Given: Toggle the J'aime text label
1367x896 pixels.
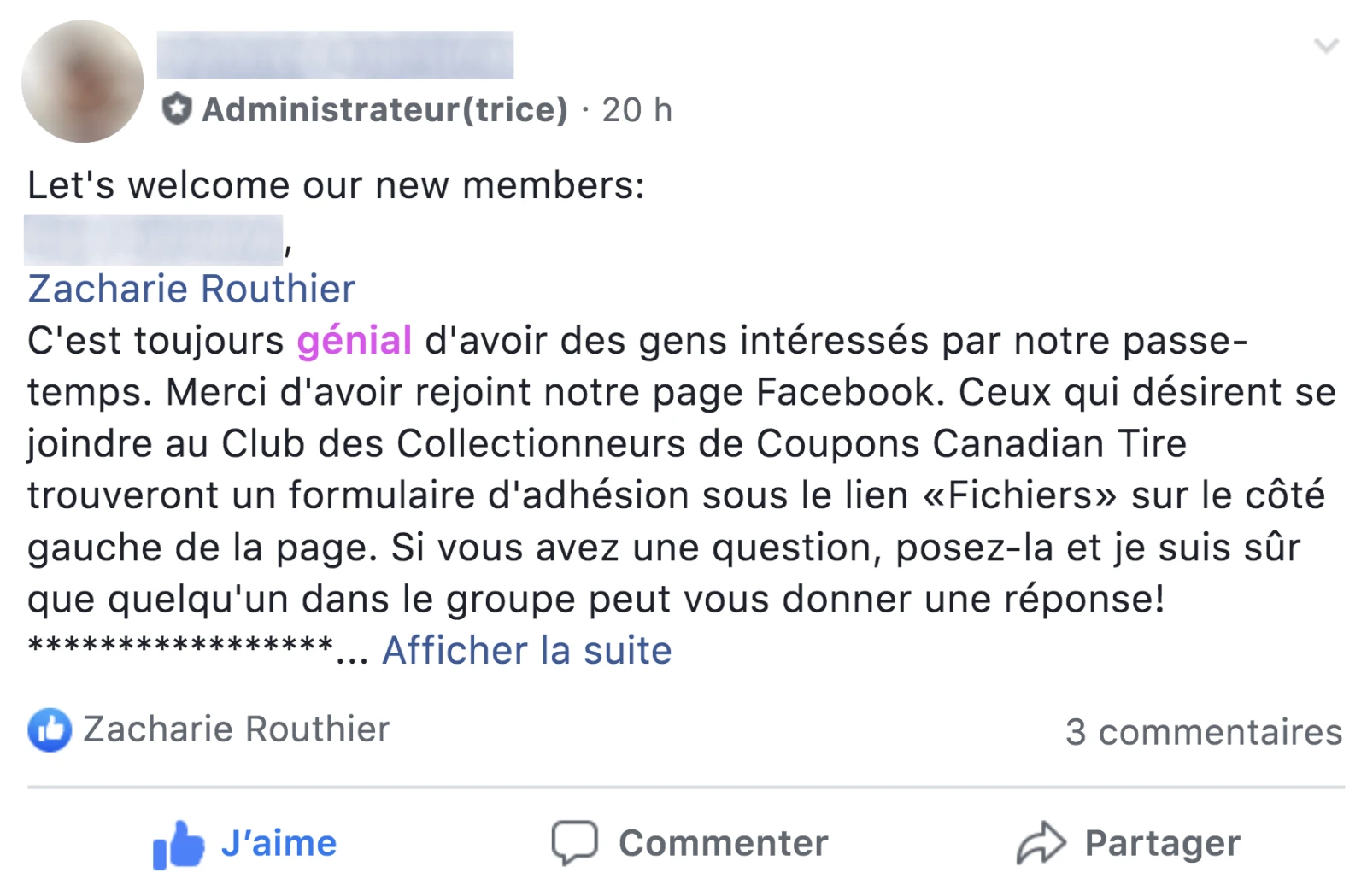Looking at the screenshot, I should click(x=279, y=843).
